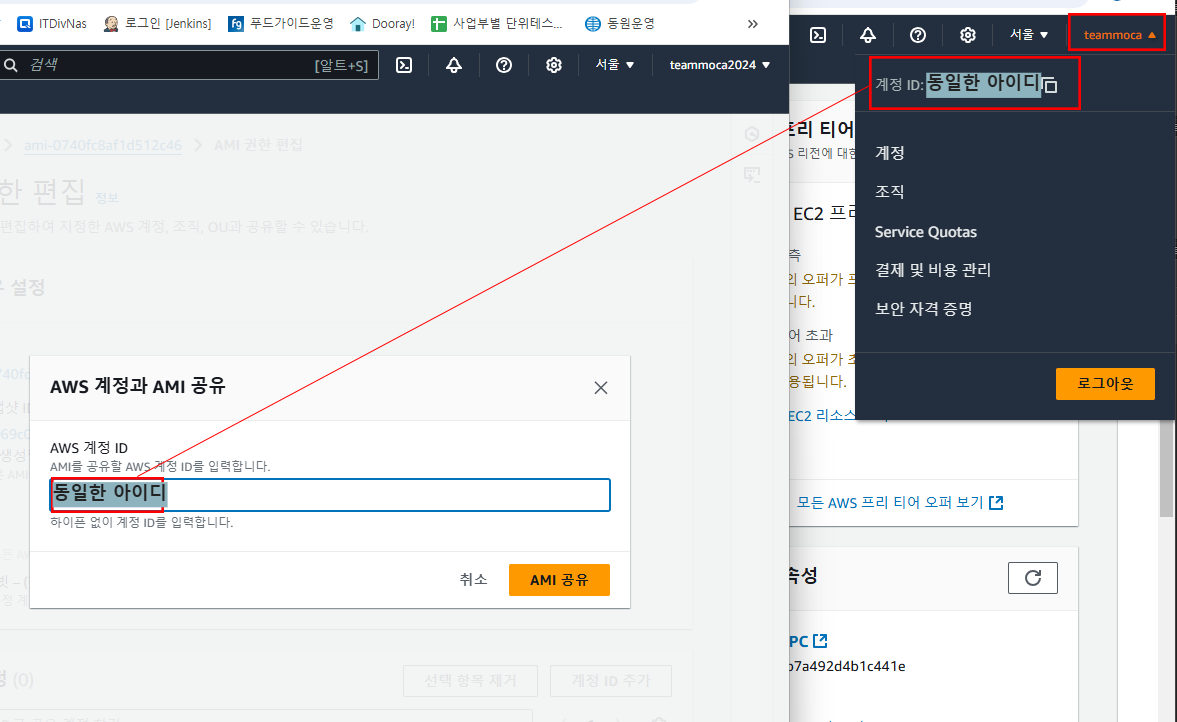This screenshot has width=1177, height=722.
Task: Select 결제 및 비용 관리 menu item
Action: pos(933,269)
